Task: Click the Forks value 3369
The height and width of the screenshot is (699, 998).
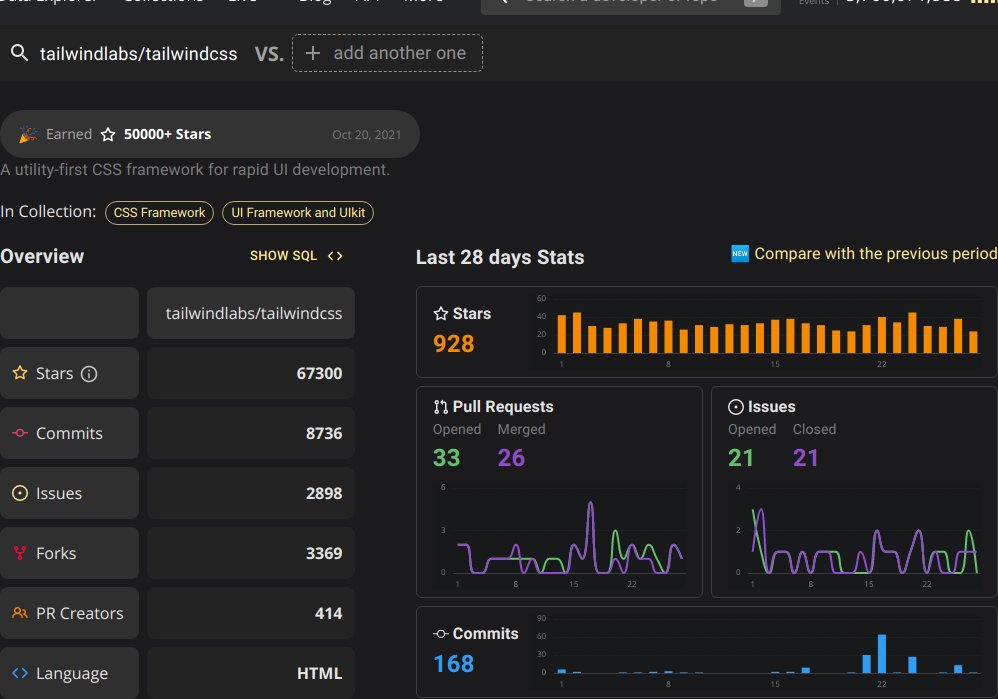Action: click(323, 553)
